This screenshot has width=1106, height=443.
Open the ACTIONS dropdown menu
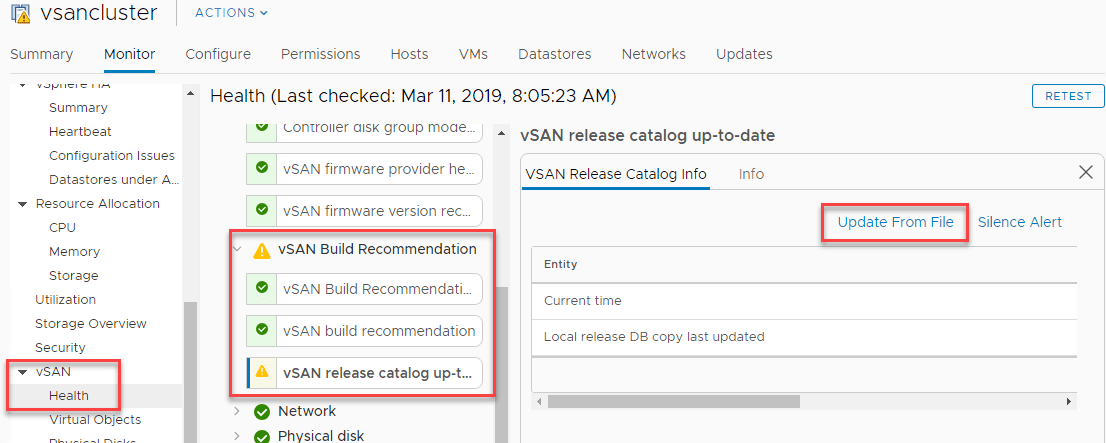pyautogui.click(x=231, y=13)
